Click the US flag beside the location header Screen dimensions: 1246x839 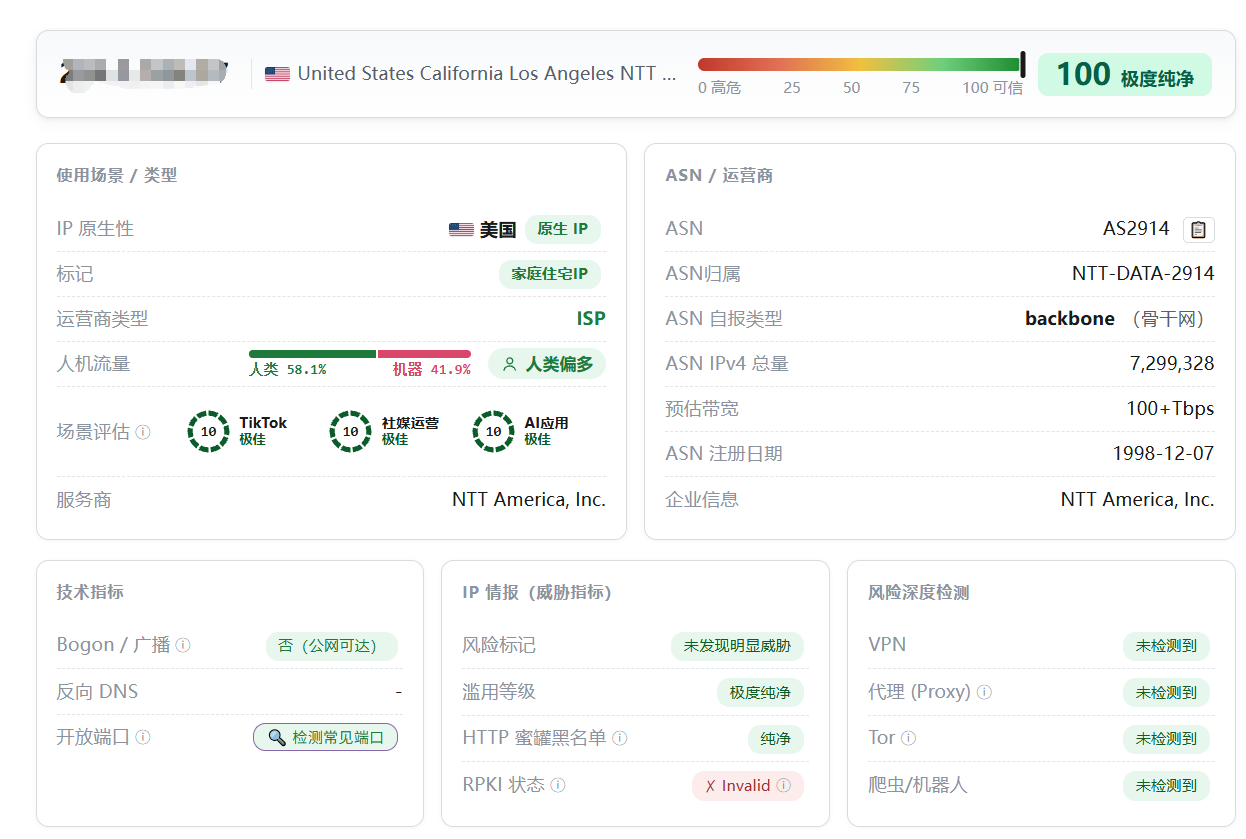(277, 74)
